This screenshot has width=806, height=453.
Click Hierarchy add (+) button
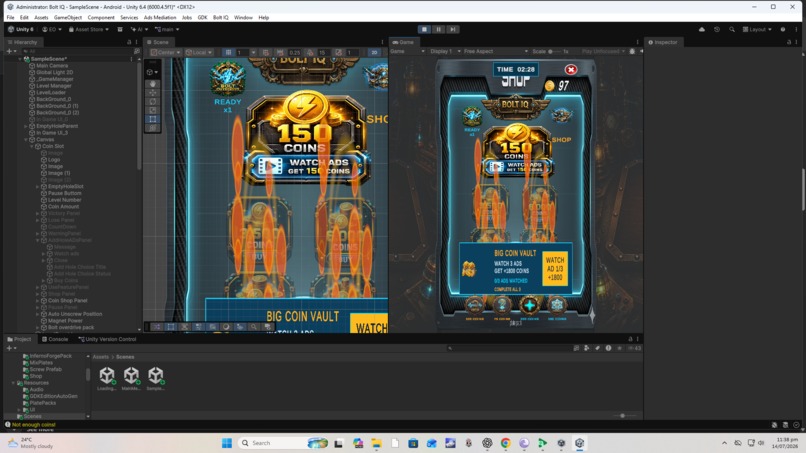pos(9,51)
